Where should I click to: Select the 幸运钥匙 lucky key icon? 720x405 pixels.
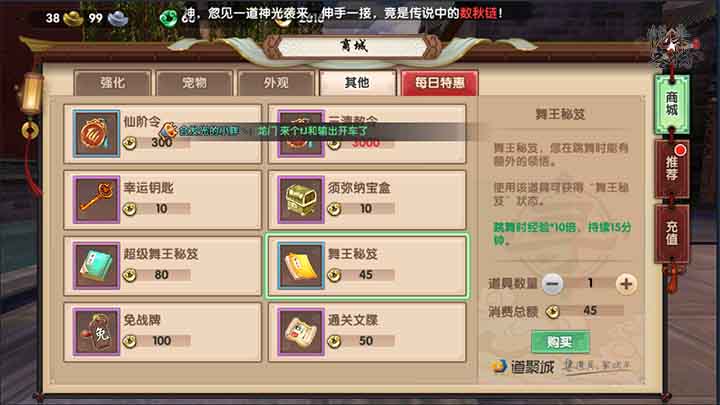point(96,199)
